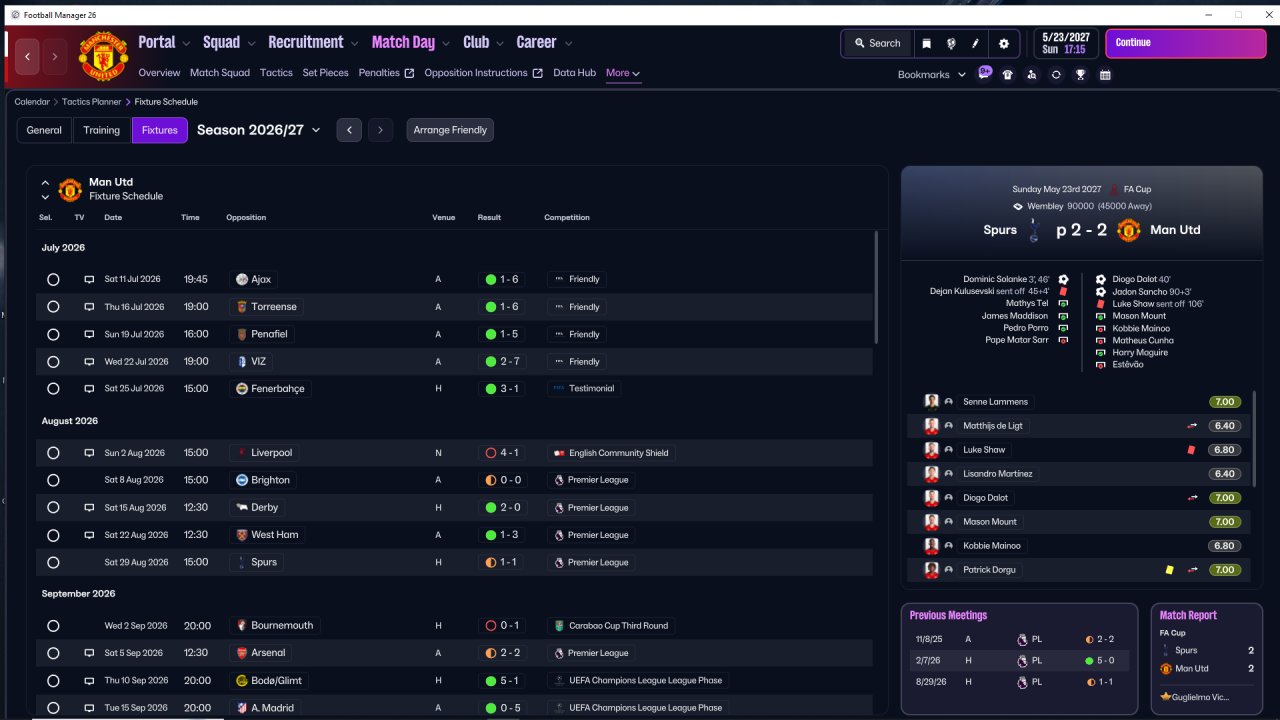Open the bookmark icon in the top toolbar
This screenshot has height=720, width=1280.
(x=927, y=43)
